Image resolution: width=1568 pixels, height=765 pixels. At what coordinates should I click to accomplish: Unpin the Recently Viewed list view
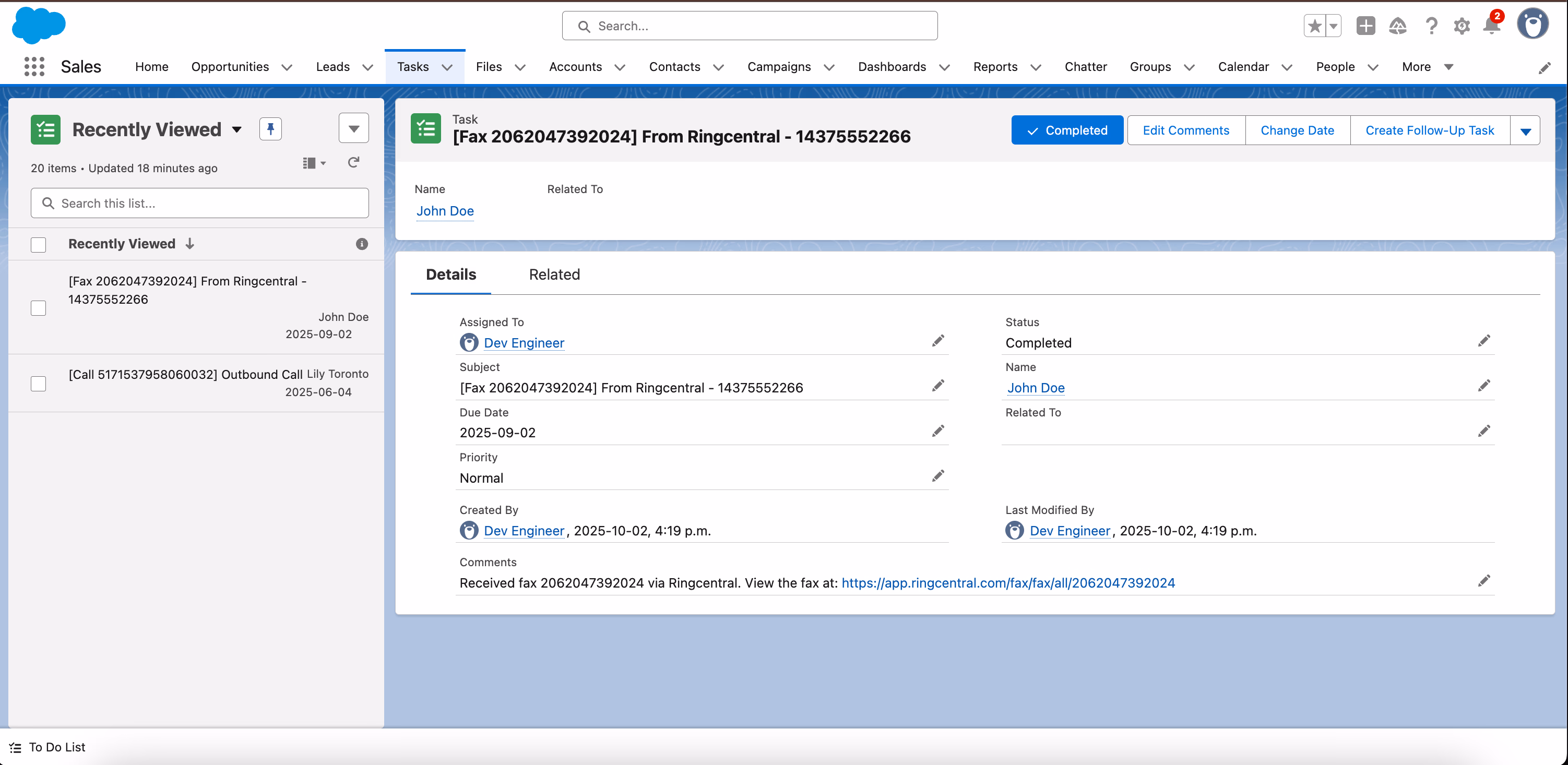270,129
